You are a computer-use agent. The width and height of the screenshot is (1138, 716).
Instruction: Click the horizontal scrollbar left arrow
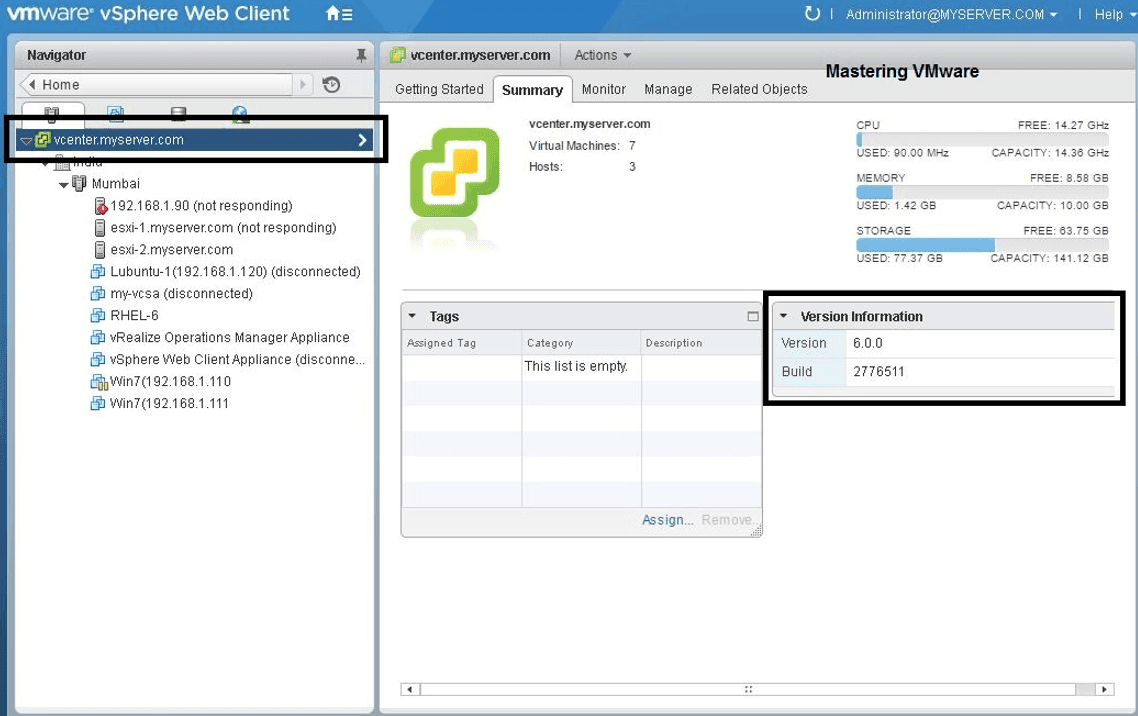point(410,689)
